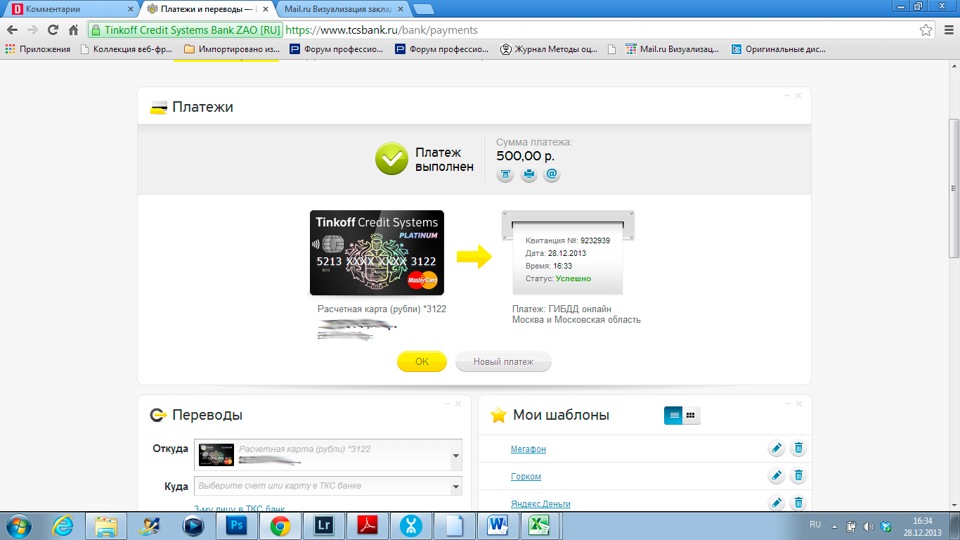960x540 pixels.
Task: Open Excel from taskbar
Action: click(x=540, y=526)
